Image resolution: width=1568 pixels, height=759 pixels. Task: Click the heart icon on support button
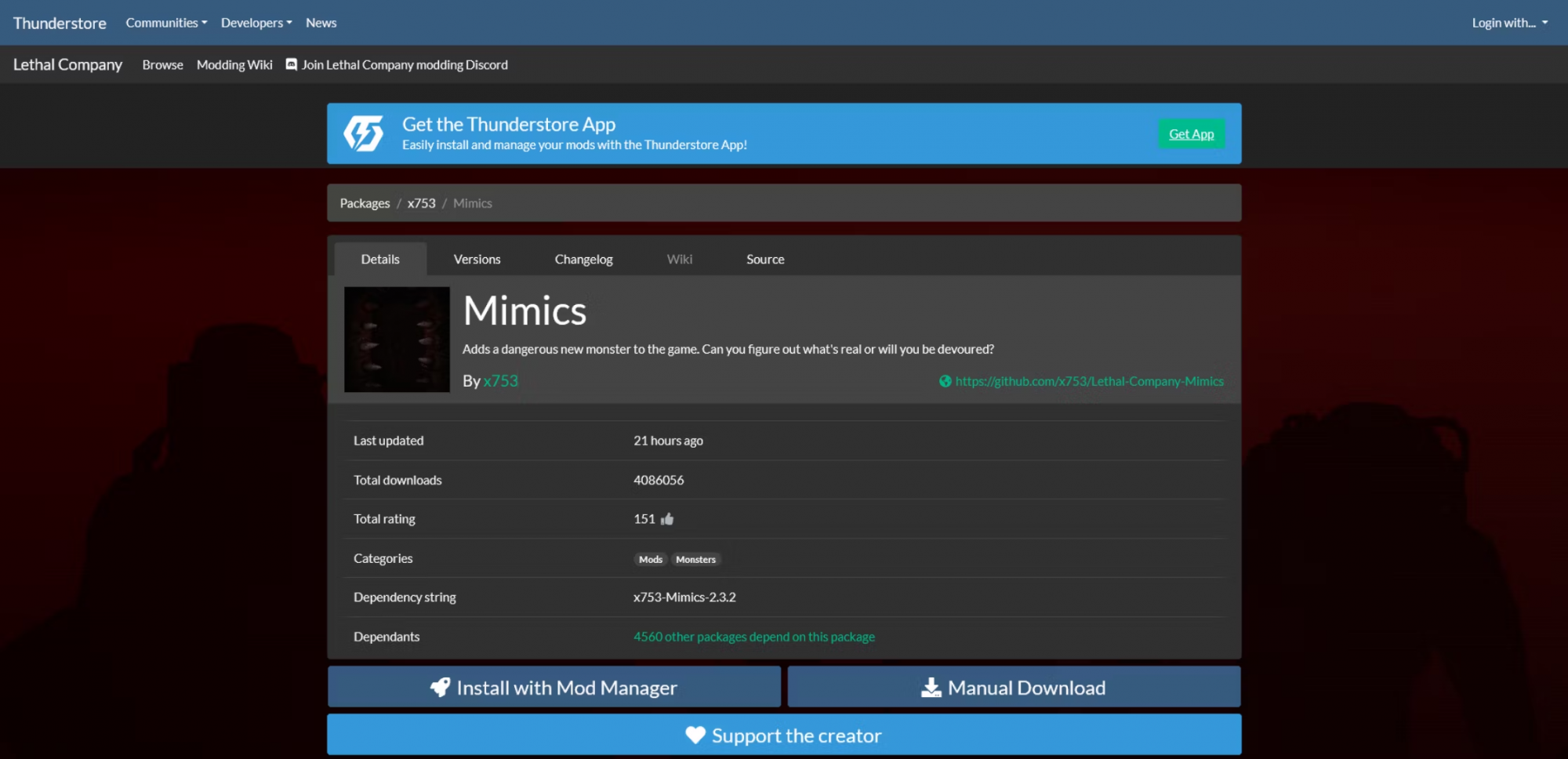coord(695,735)
